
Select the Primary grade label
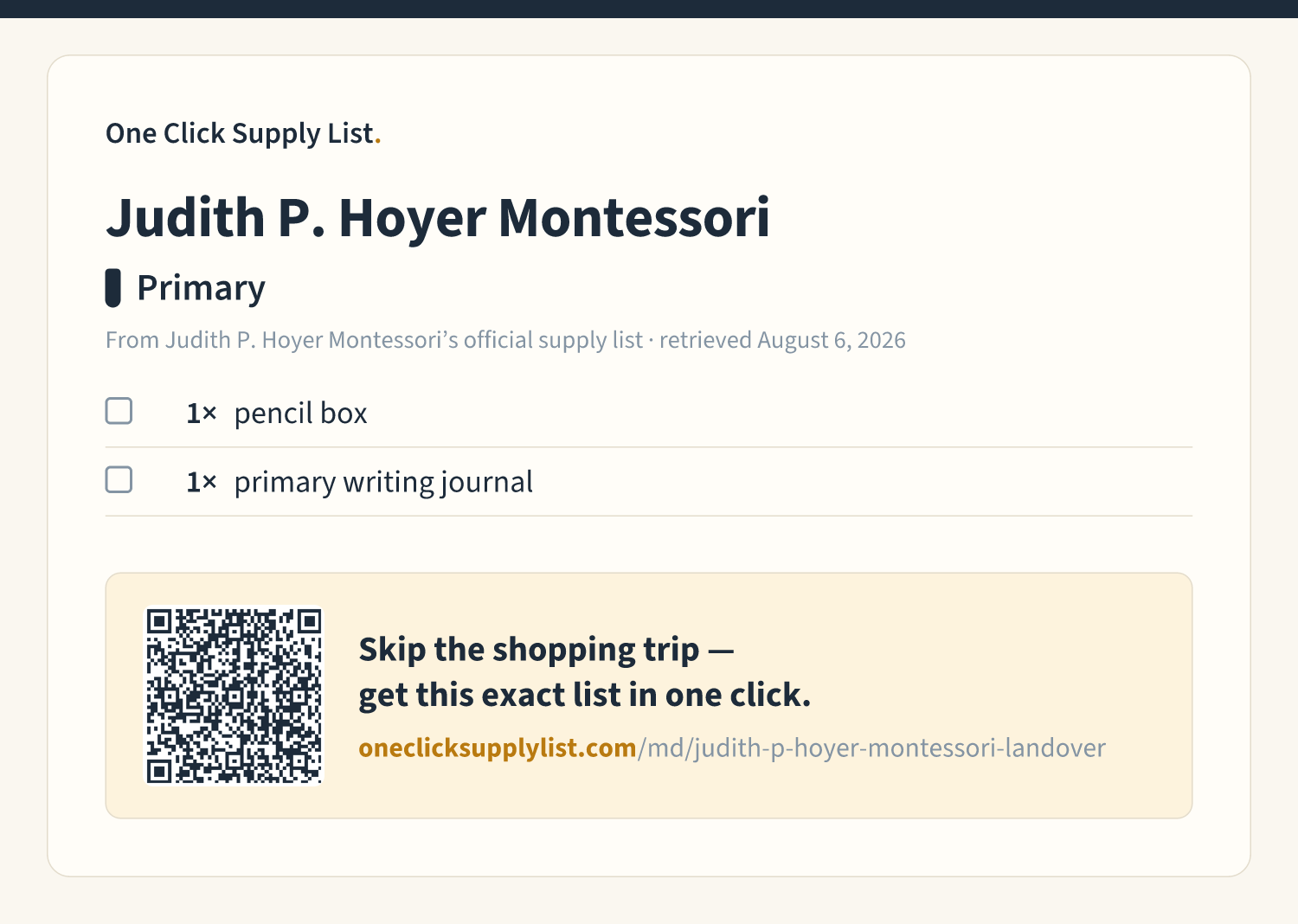[x=201, y=288]
